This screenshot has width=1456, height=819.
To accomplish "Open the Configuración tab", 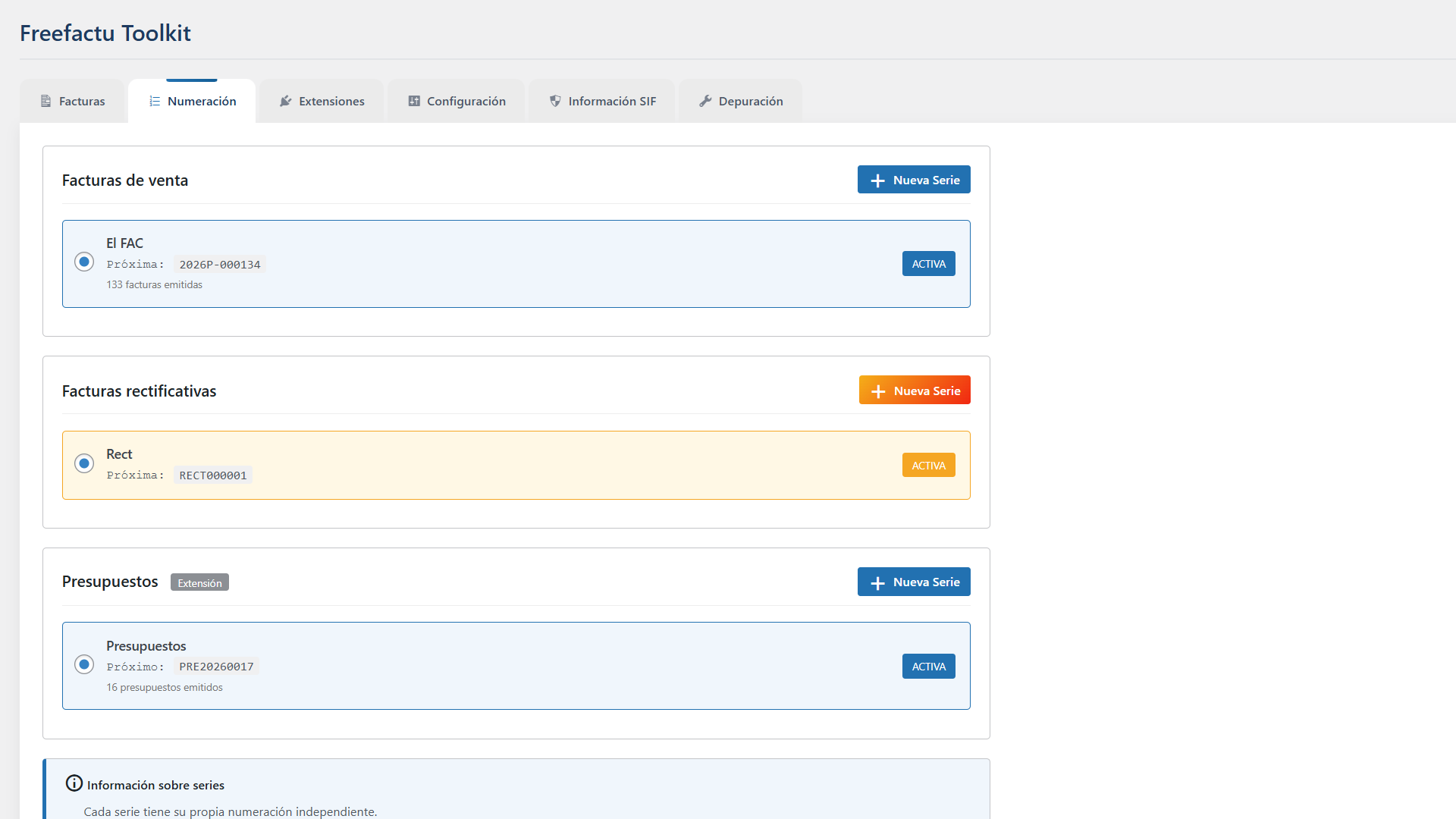I will coord(457,101).
